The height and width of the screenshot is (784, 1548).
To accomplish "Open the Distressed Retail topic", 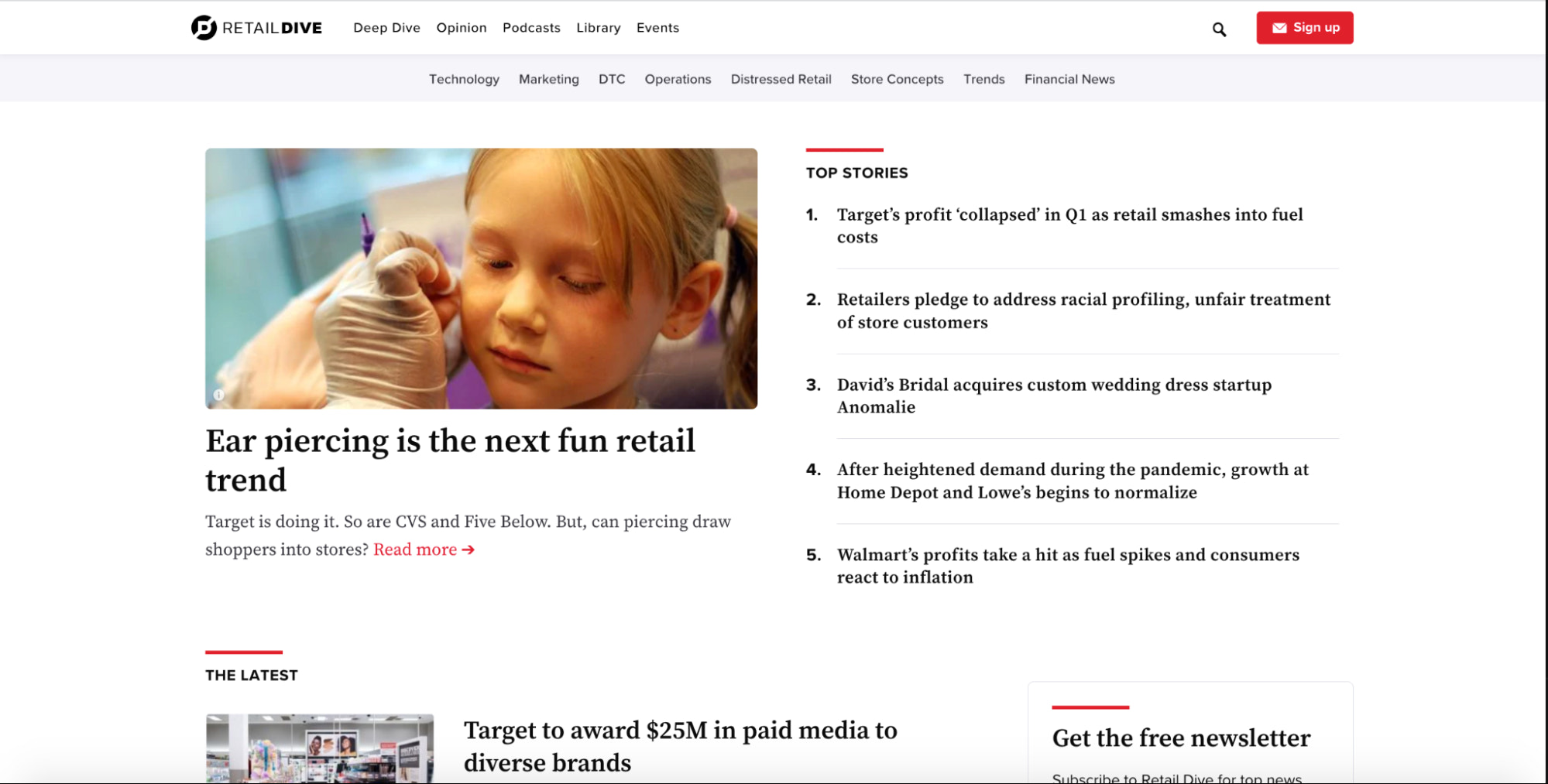I will [x=781, y=79].
